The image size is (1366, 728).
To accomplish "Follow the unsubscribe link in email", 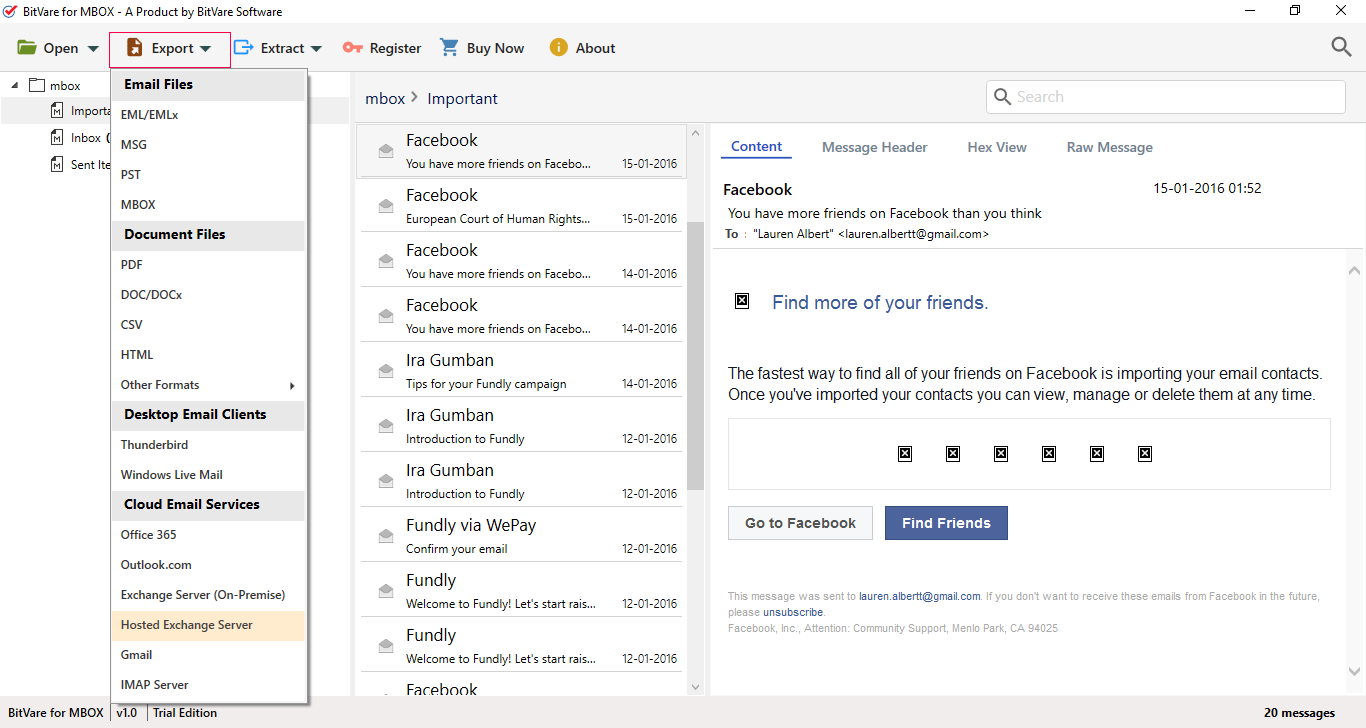I will tap(792, 612).
